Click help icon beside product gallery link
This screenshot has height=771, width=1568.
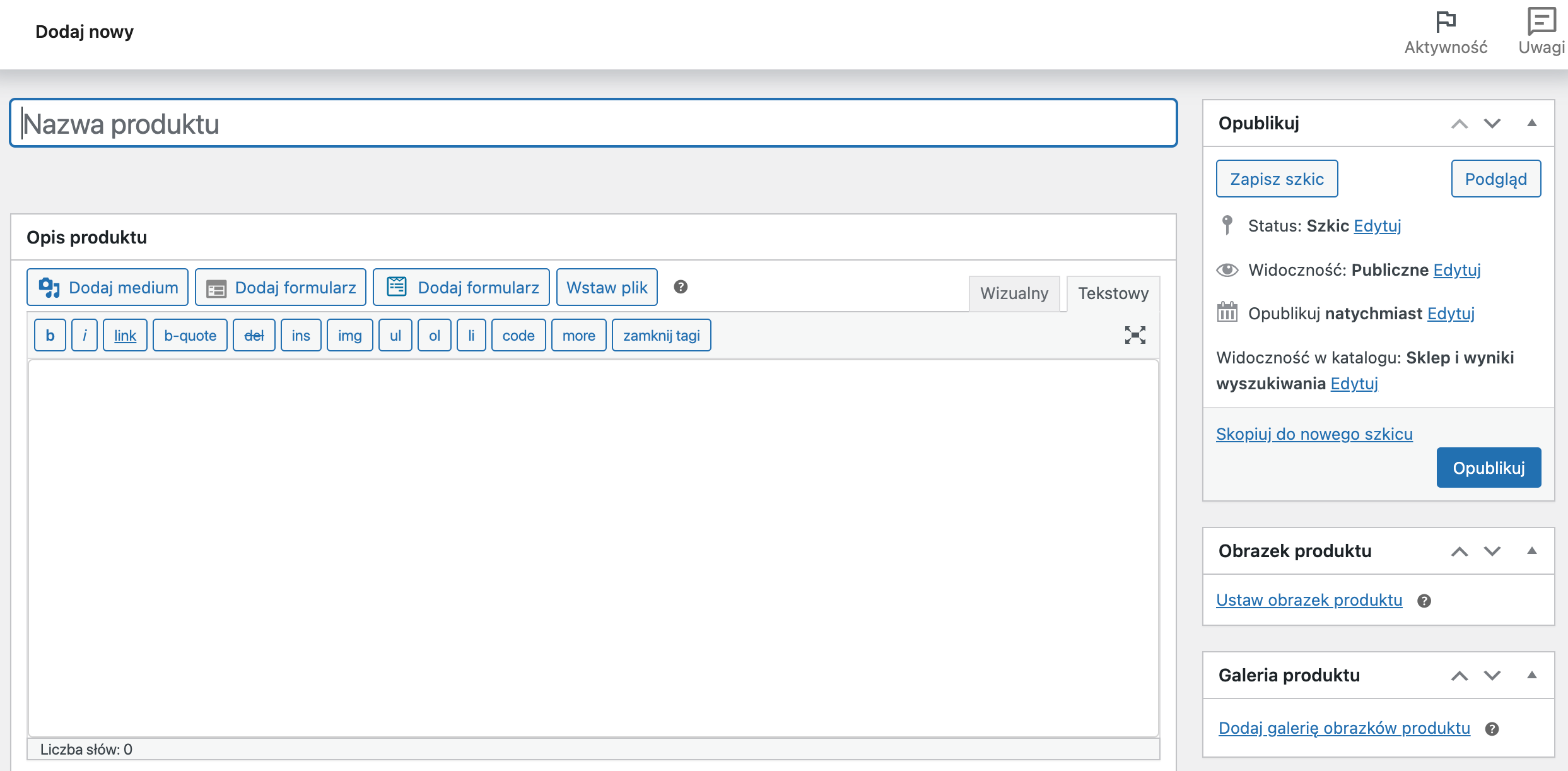pyautogui.click(x=1492, y=729)
